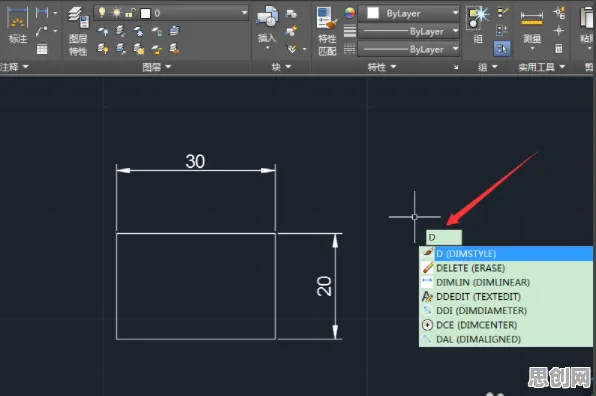Open the linear dimension type dropdown arrow
596x396 pixels.
click(x=55, y=13)
